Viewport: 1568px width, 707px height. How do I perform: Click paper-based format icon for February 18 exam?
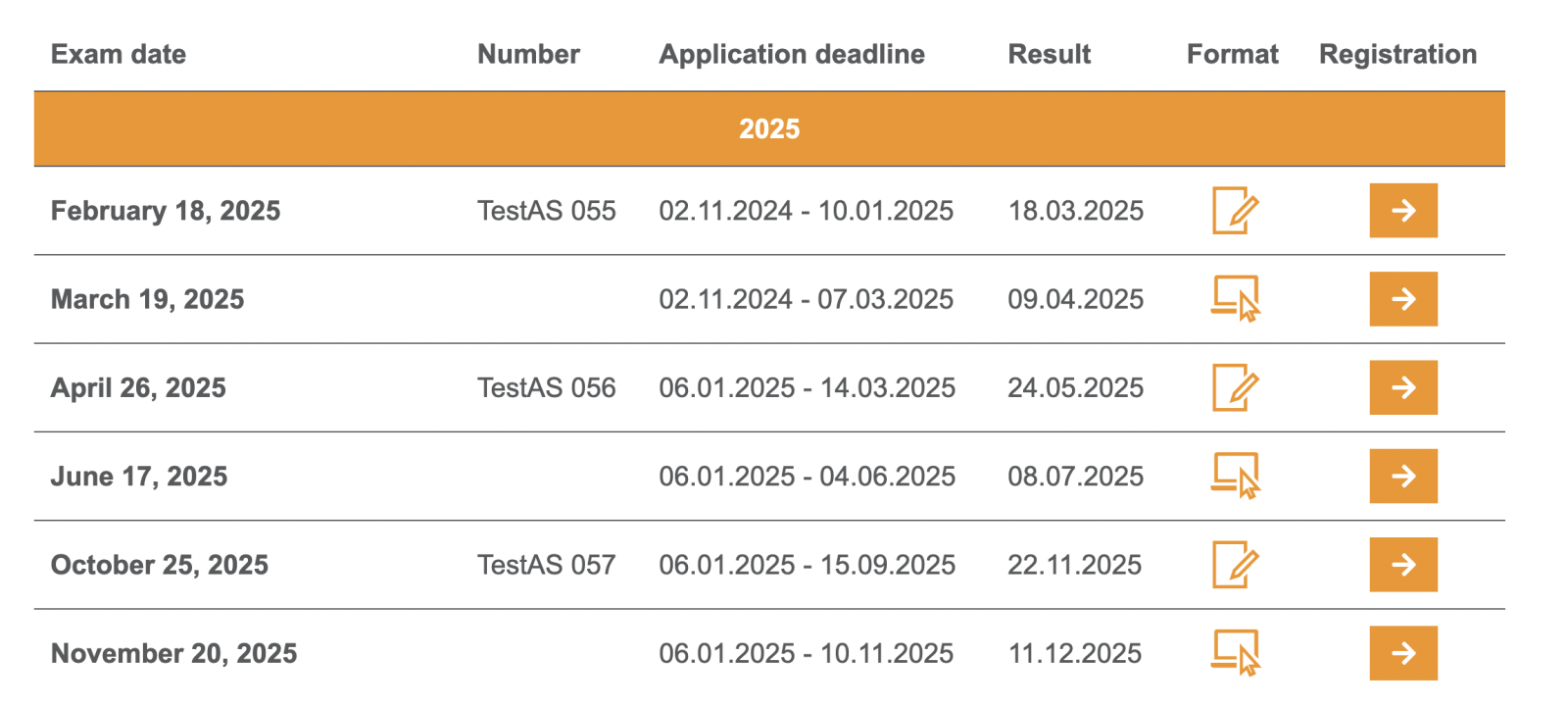coord(1235,211)
